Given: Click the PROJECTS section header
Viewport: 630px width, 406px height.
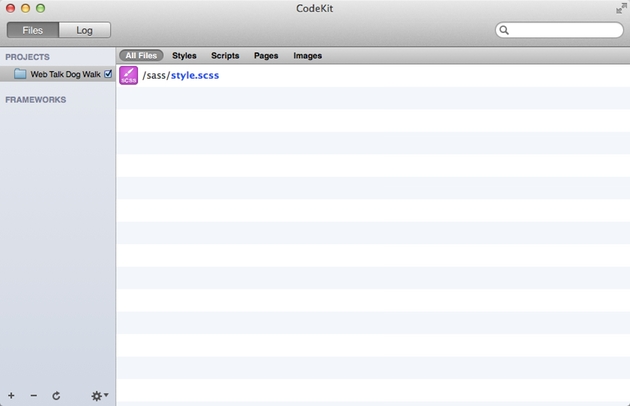Looking at the screenshot, I should click(27, 57).
